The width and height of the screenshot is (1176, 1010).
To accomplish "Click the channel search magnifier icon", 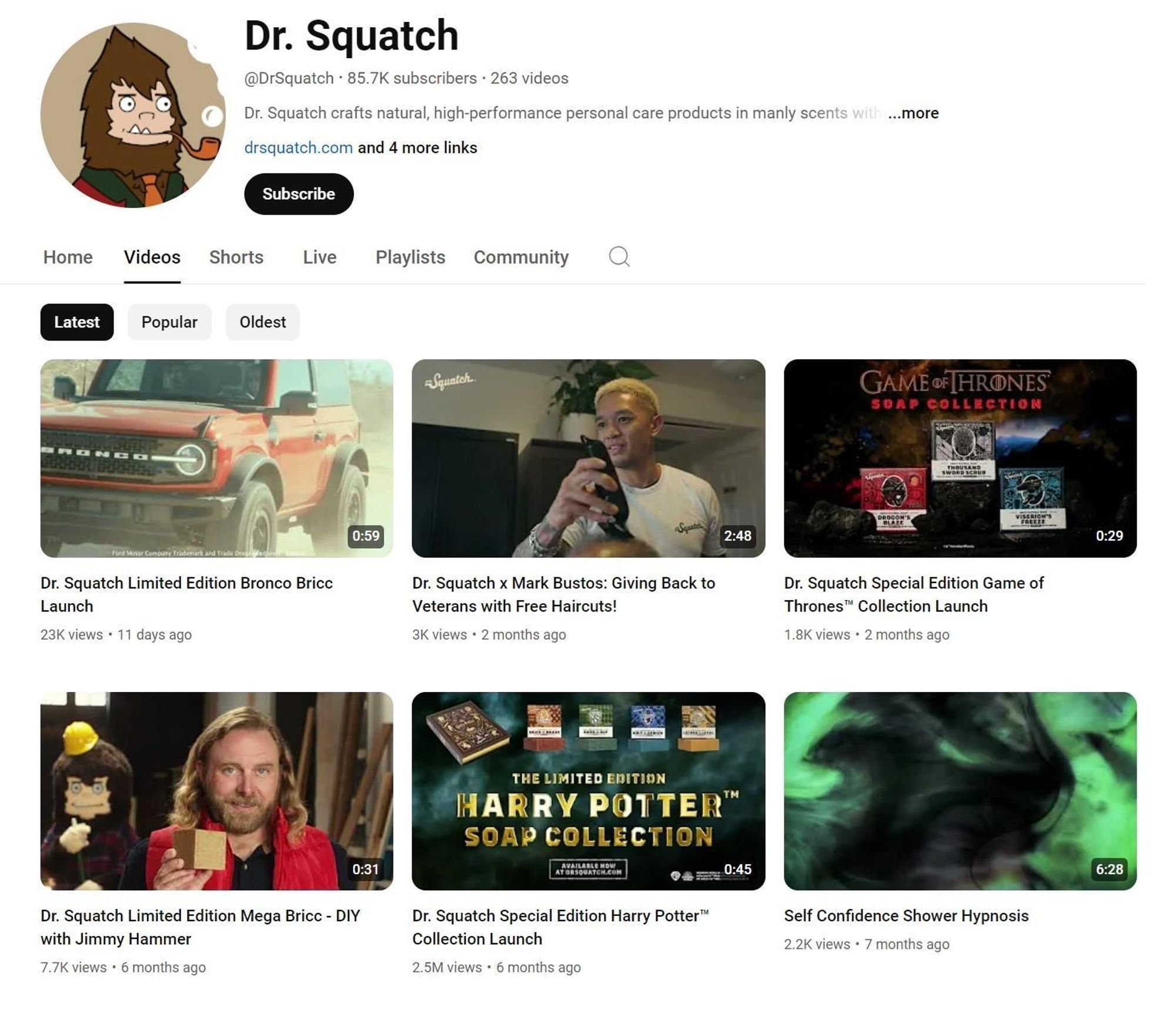I will 619,256.
